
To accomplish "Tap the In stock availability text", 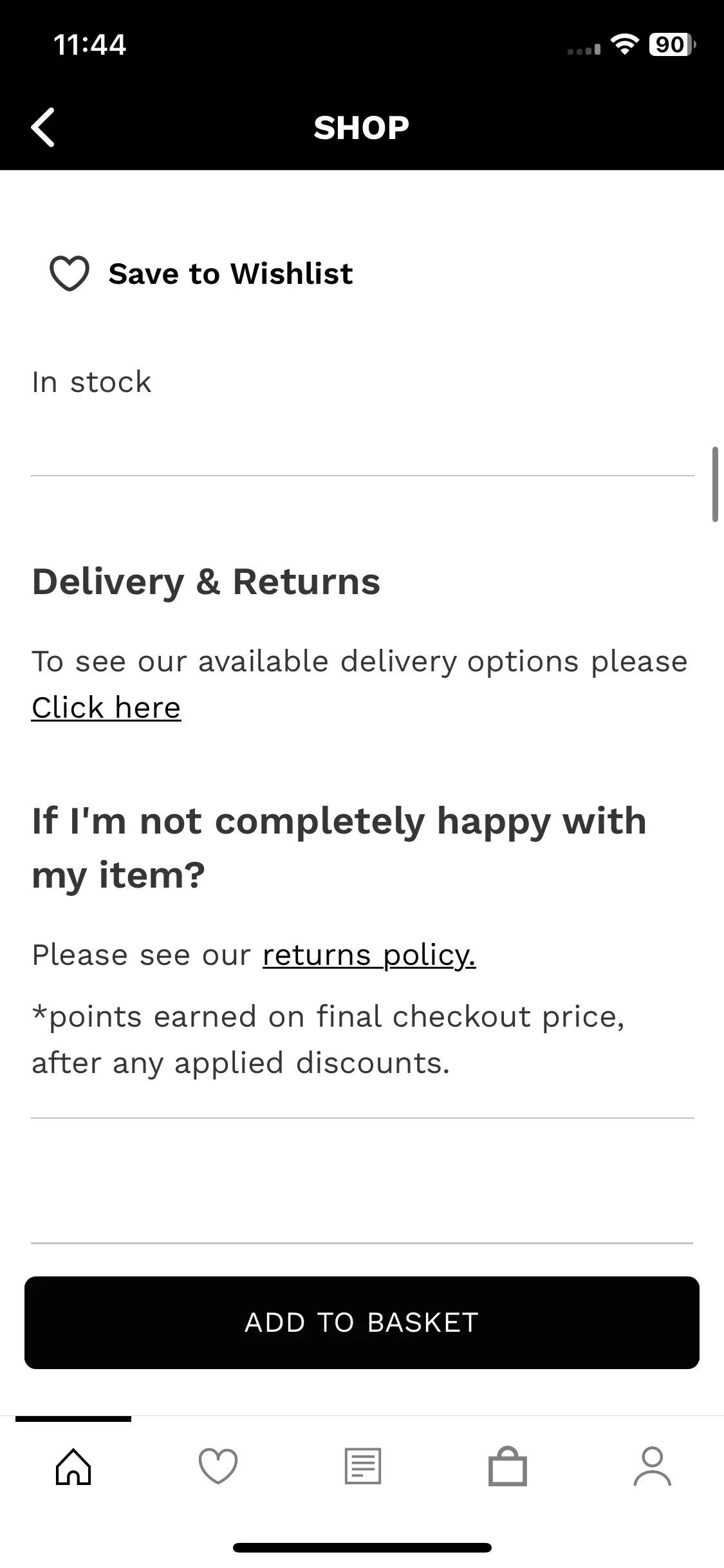I will click(x=91, y=382).
